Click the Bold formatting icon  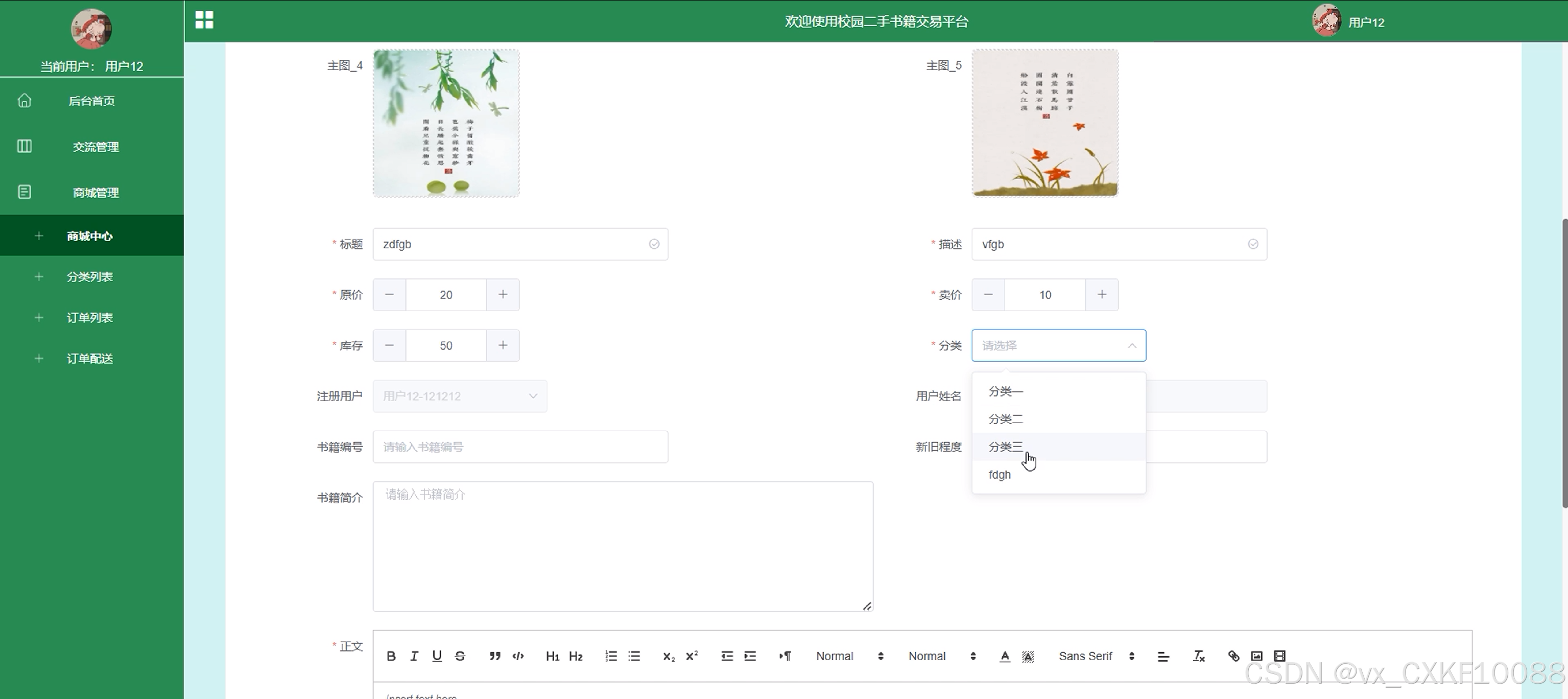391,656
